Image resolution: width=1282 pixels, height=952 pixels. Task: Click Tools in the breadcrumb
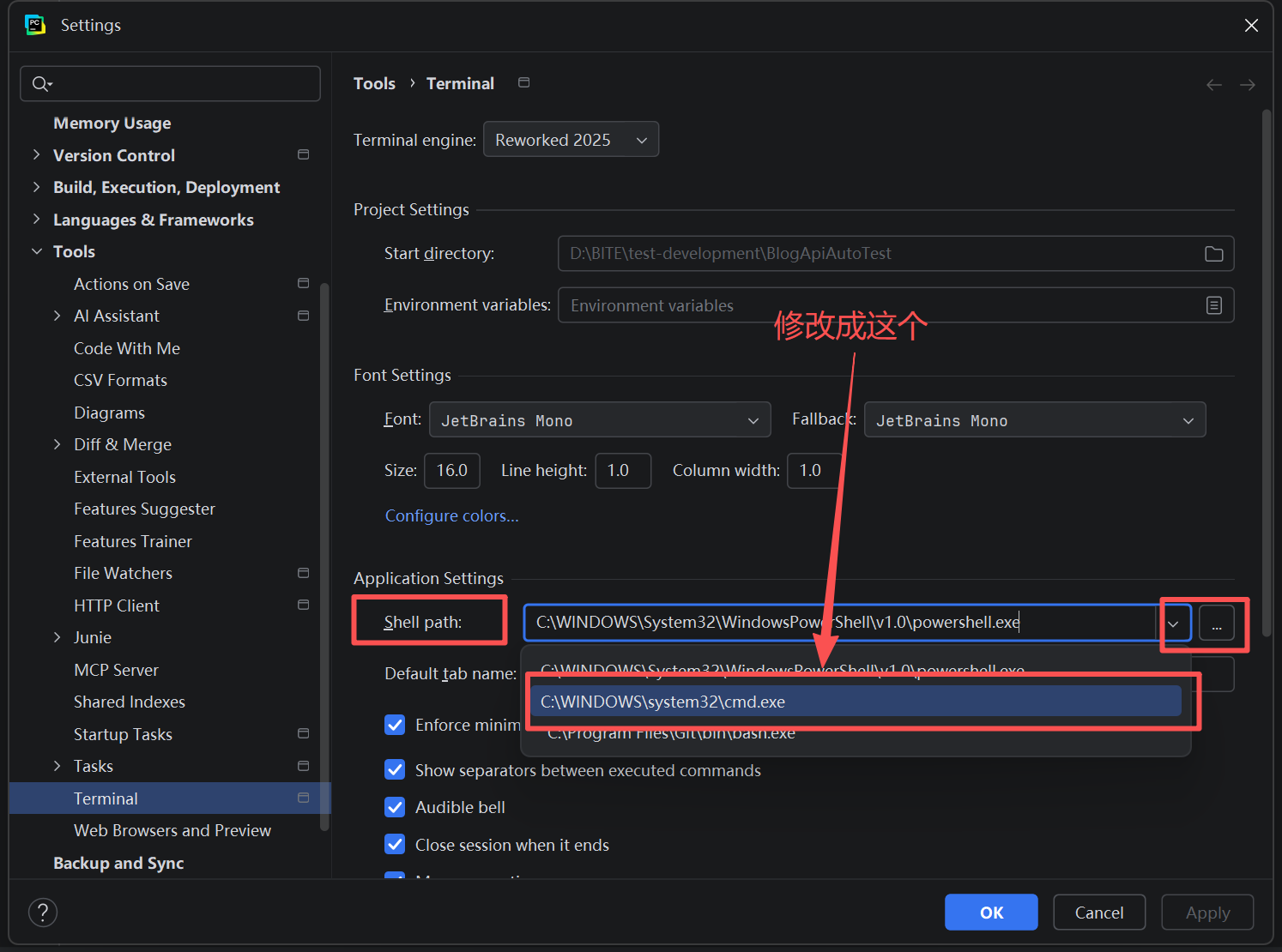tap(374, 83)
